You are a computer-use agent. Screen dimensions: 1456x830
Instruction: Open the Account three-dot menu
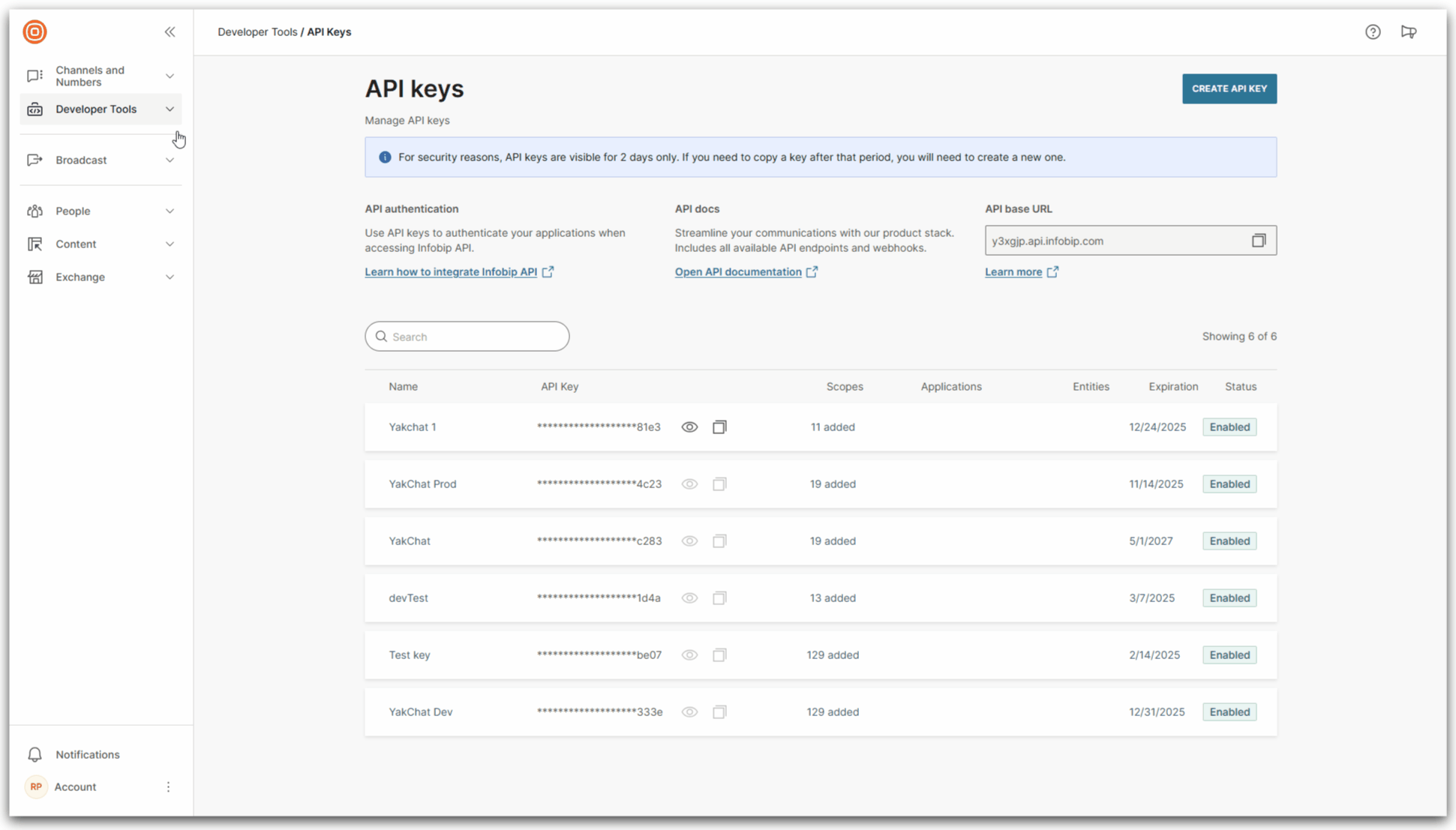pos(168,787)
